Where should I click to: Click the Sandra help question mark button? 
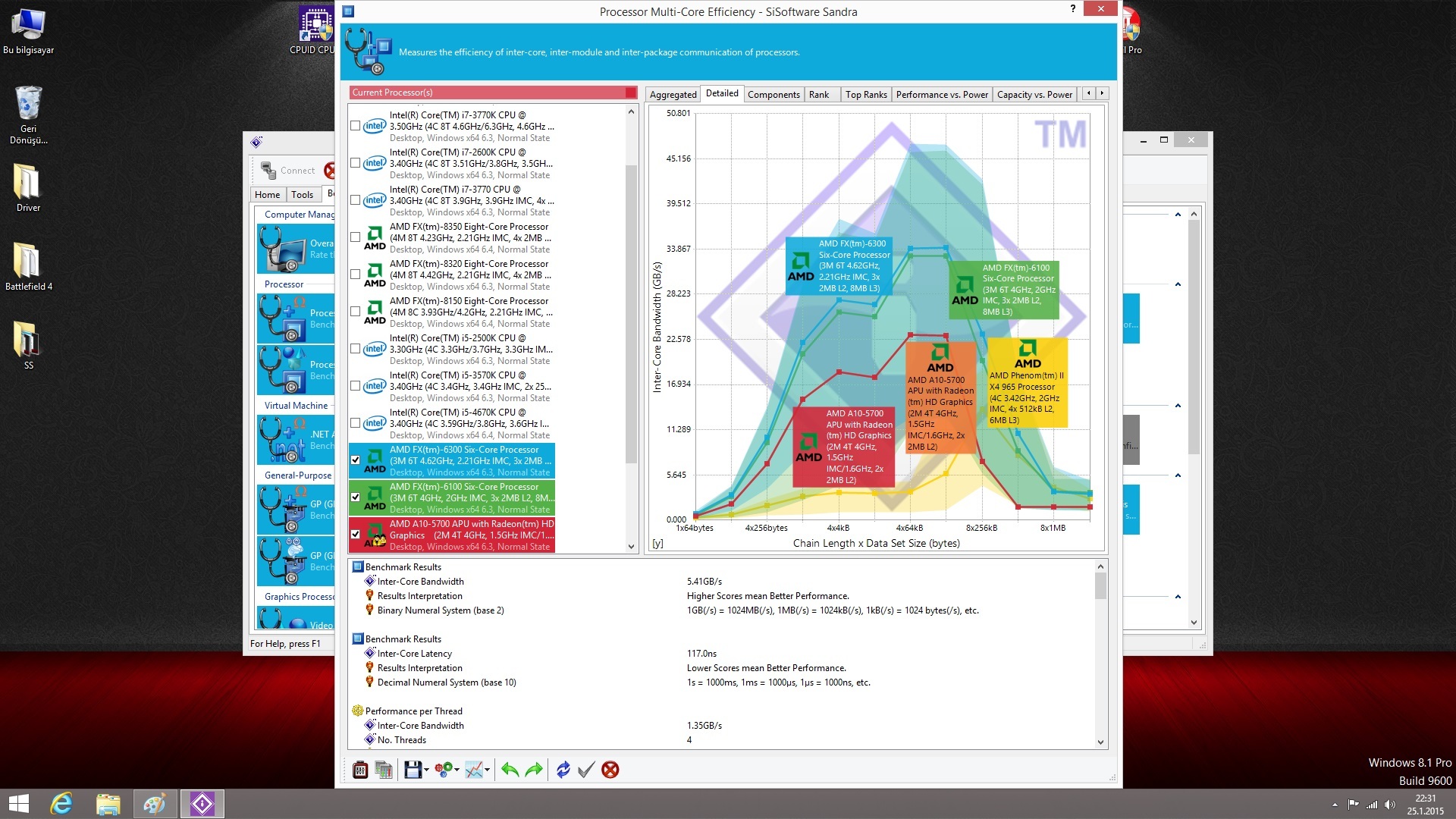click(x=1072, y=8)
